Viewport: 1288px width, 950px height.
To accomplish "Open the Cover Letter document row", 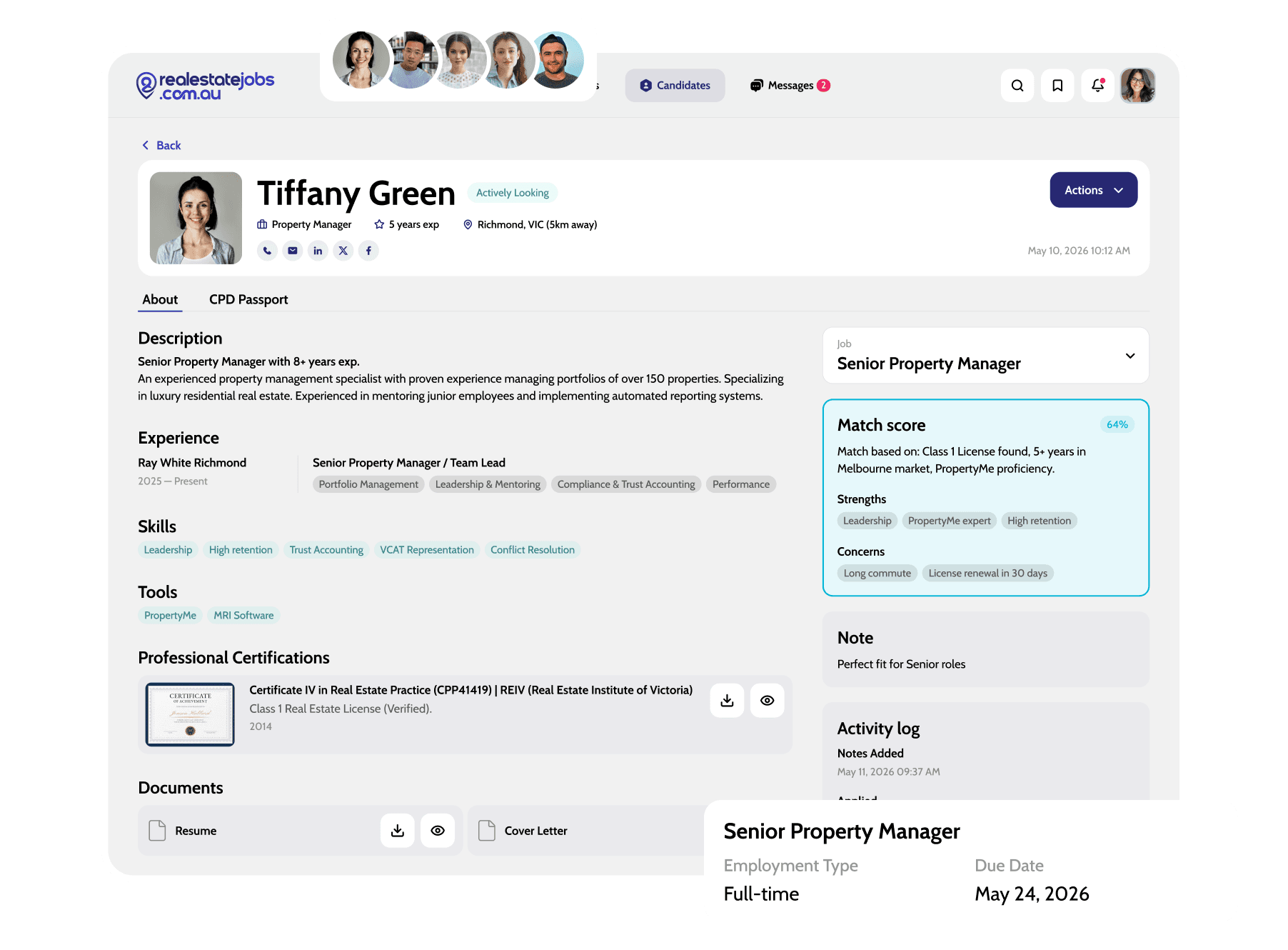I will pyautogui.click(x=586, y=831).
